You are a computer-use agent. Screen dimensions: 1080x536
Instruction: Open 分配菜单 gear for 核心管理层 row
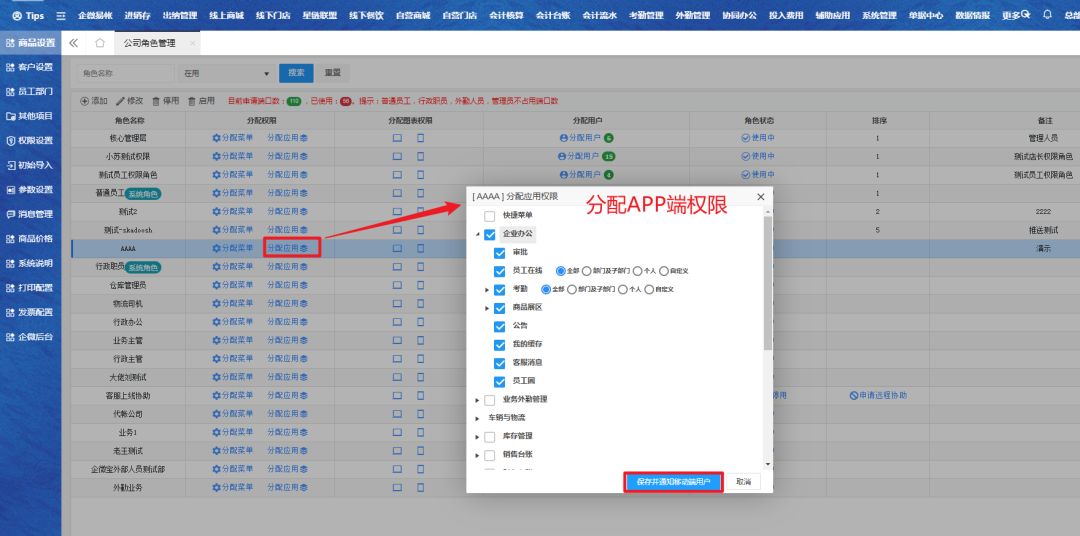217,138
